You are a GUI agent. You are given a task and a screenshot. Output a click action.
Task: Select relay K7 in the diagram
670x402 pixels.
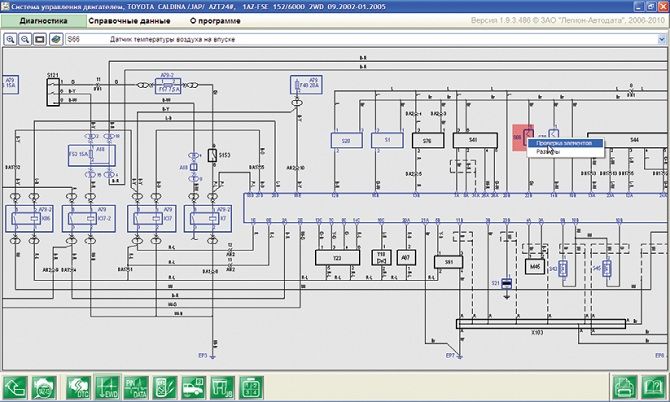pos(208,219)
